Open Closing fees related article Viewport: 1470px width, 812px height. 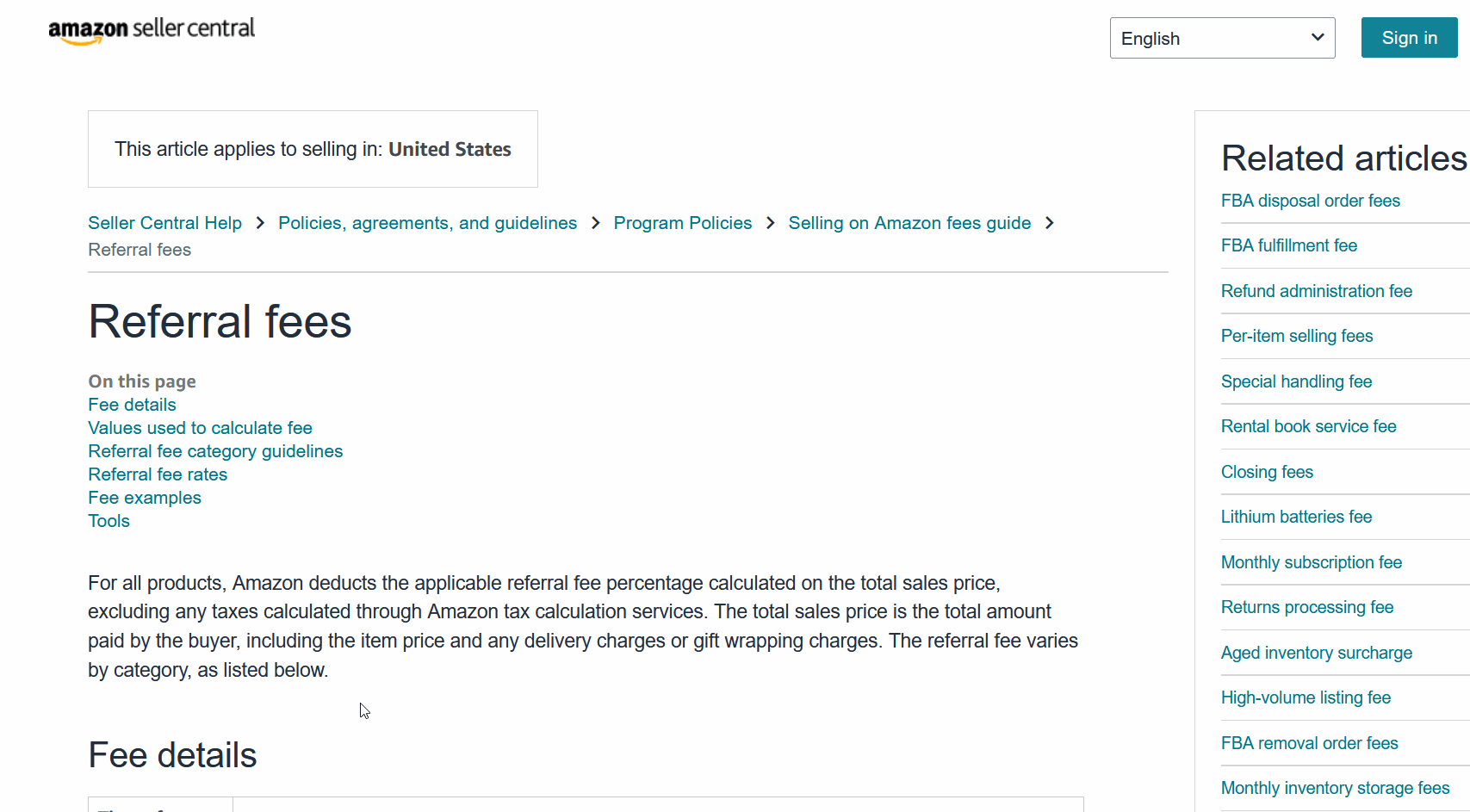click(1267, 472)
